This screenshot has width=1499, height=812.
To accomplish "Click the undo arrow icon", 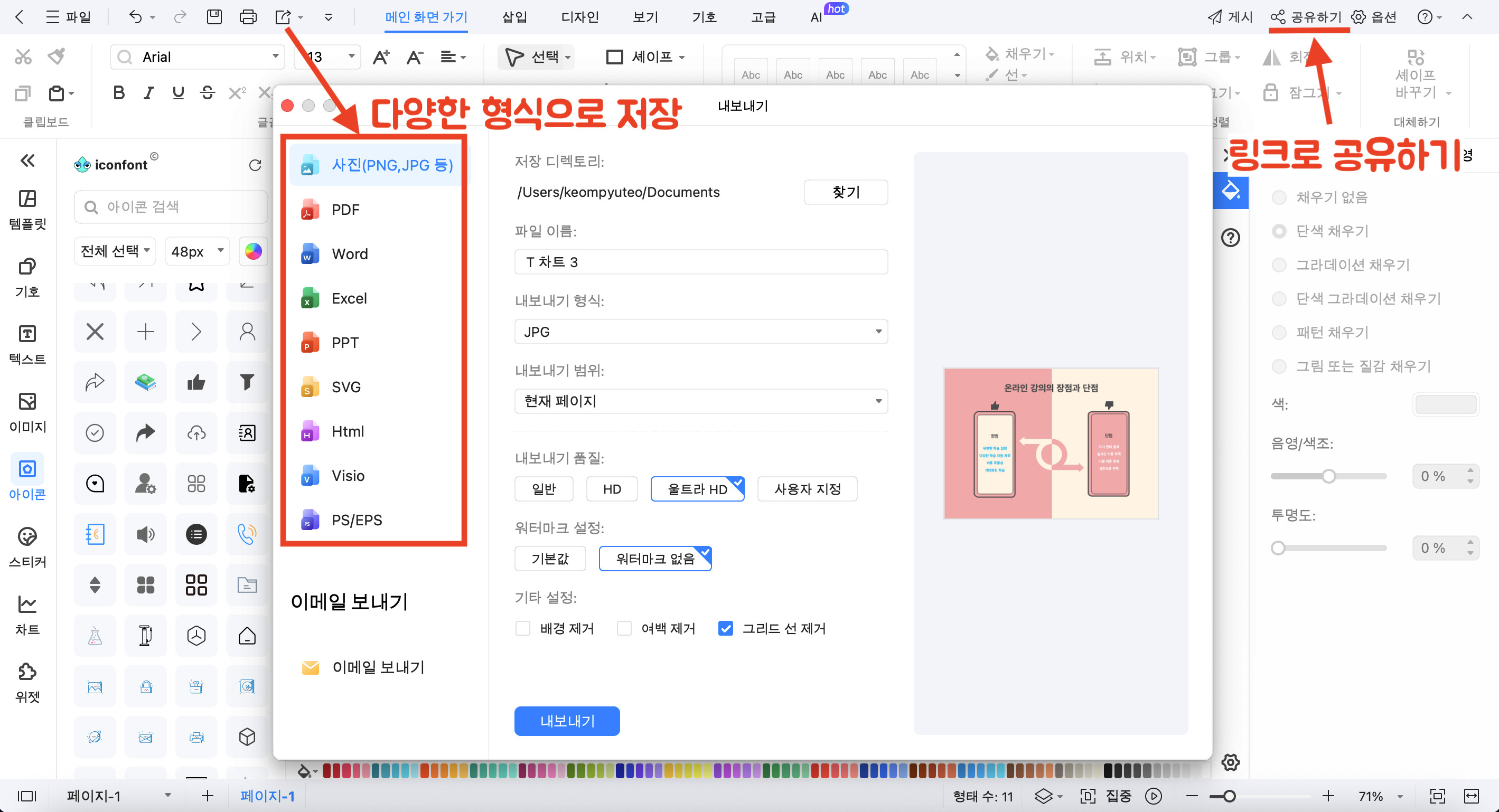I will tap(135, 17).
